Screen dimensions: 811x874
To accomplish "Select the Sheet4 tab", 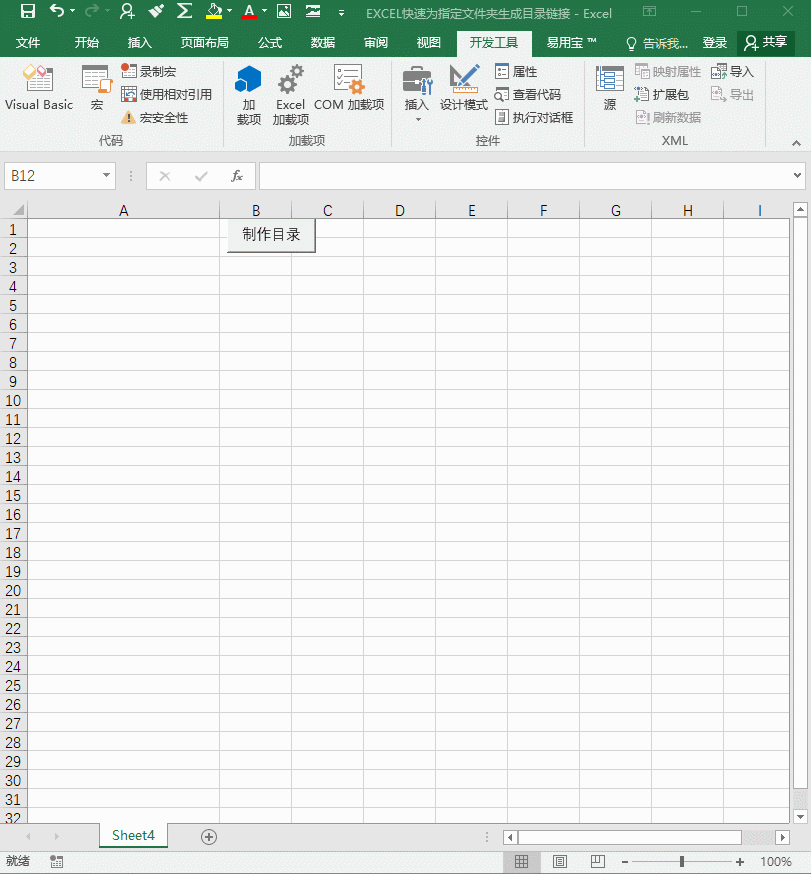I will [x=133, y=835].
